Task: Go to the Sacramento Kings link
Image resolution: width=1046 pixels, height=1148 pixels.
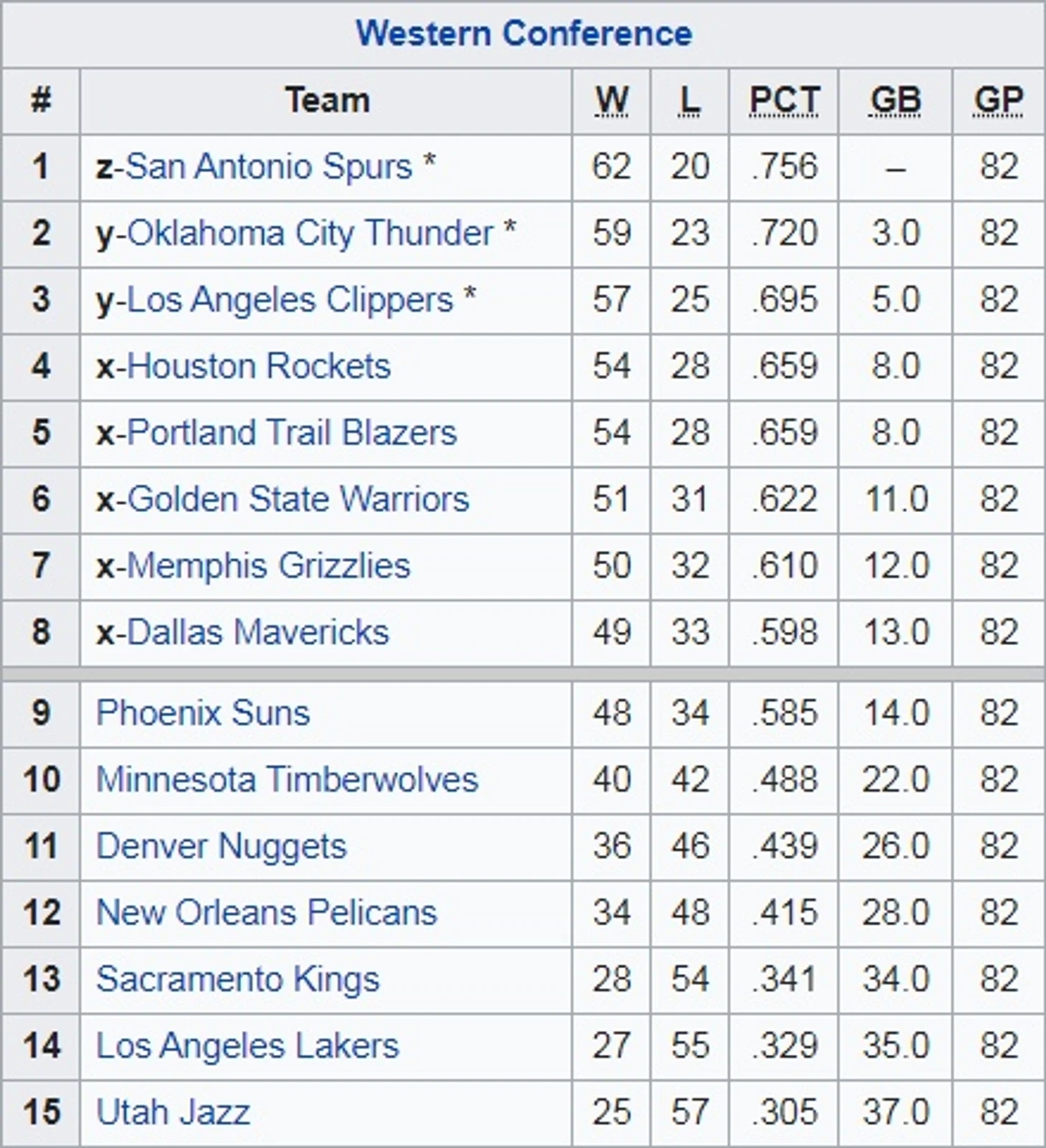Action: [237, 980]
